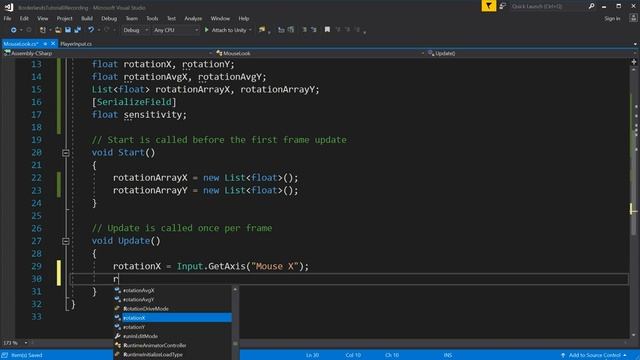Click the Undo toolbar icon
Image resolution: width=640 pixels, height=360 pixels.
91,30
